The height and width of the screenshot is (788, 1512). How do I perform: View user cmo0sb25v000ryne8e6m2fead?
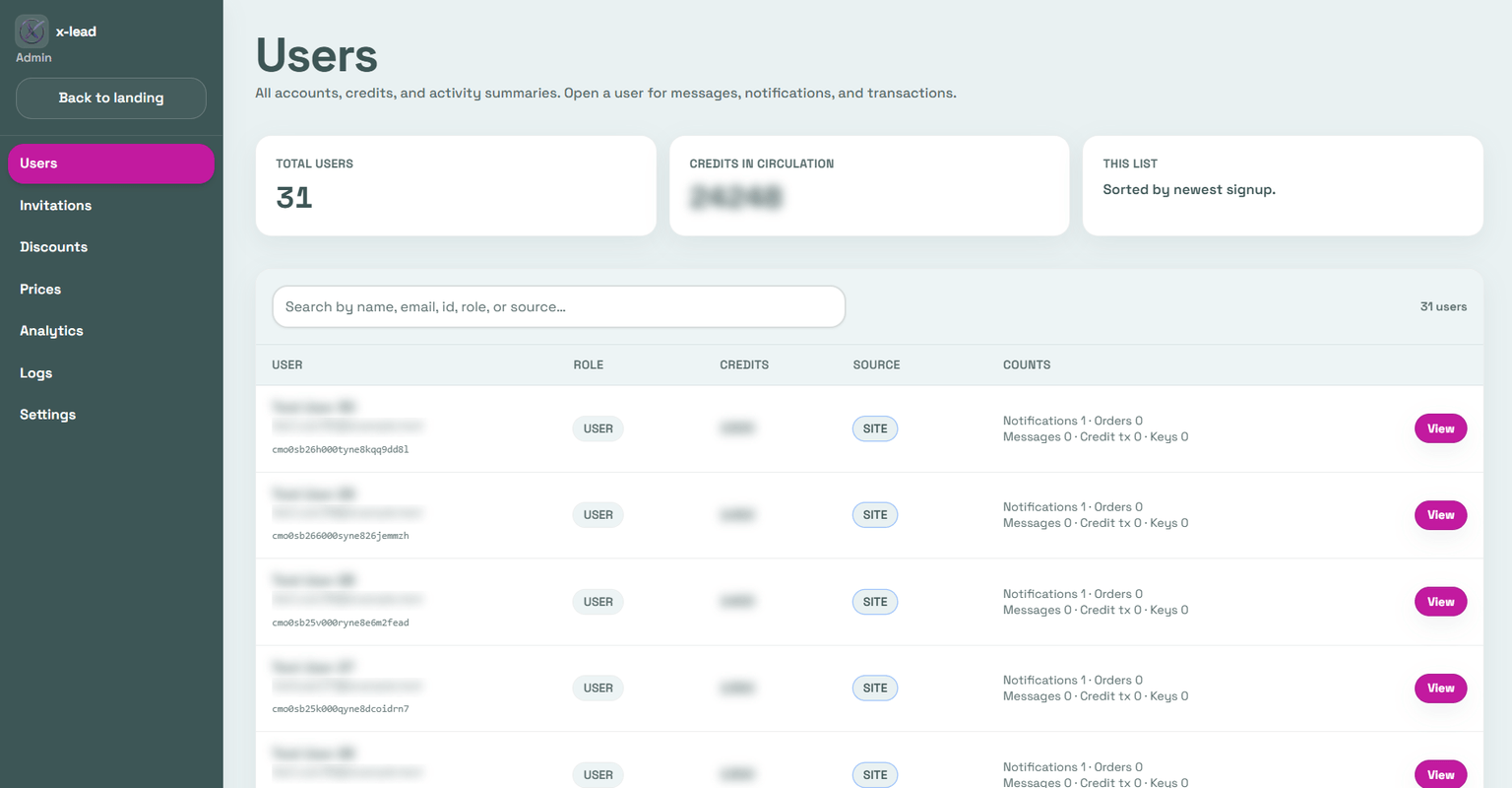(1440, 602)
